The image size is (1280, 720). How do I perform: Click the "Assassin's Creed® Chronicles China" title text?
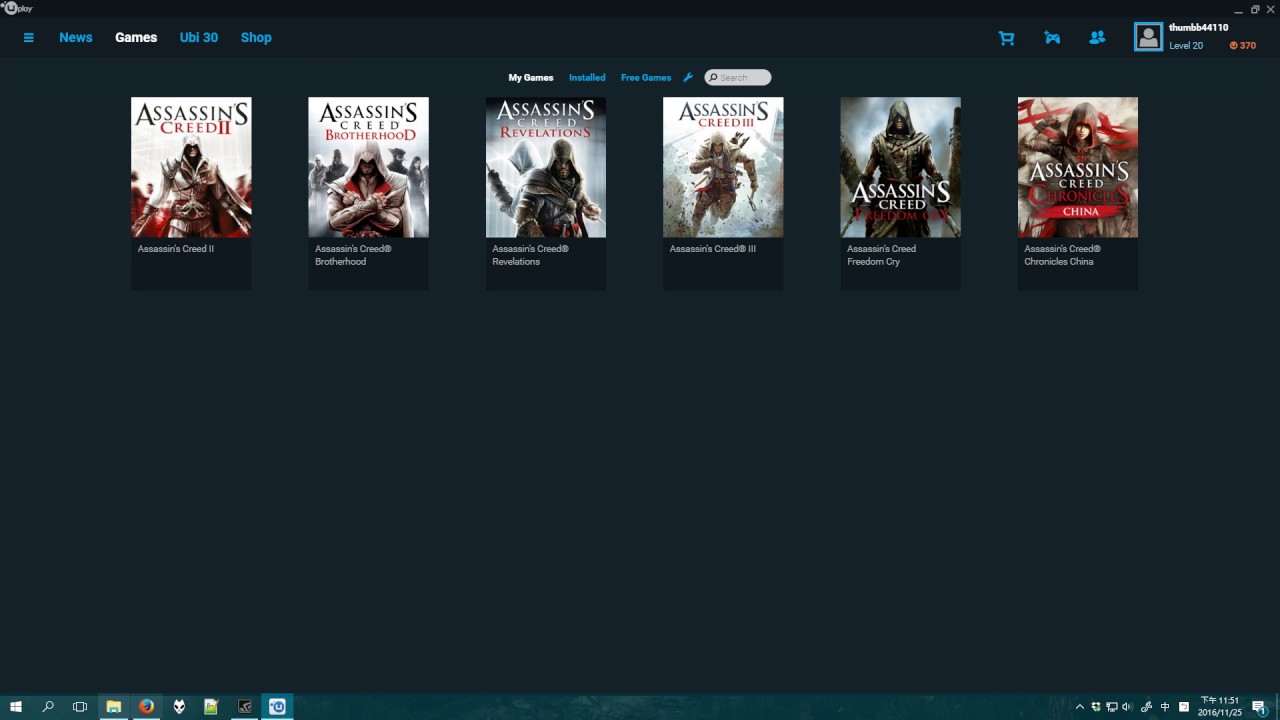1062,255
